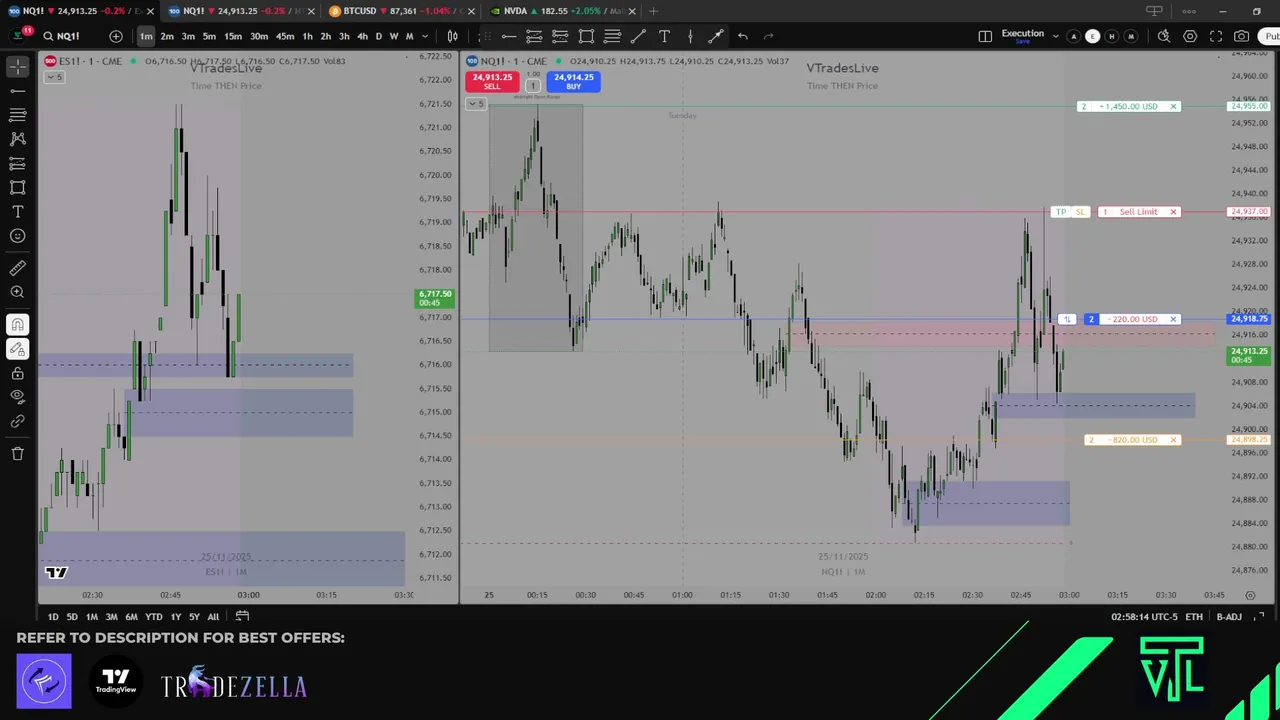Open the NQ1! order quantity selector
This screenshot has width=1280, height=720.
point(532,86)
